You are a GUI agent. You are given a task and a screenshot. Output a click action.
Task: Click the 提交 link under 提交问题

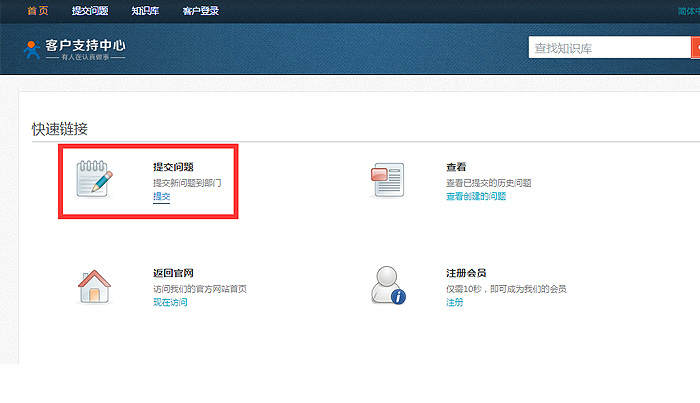(x=161, y=197)
